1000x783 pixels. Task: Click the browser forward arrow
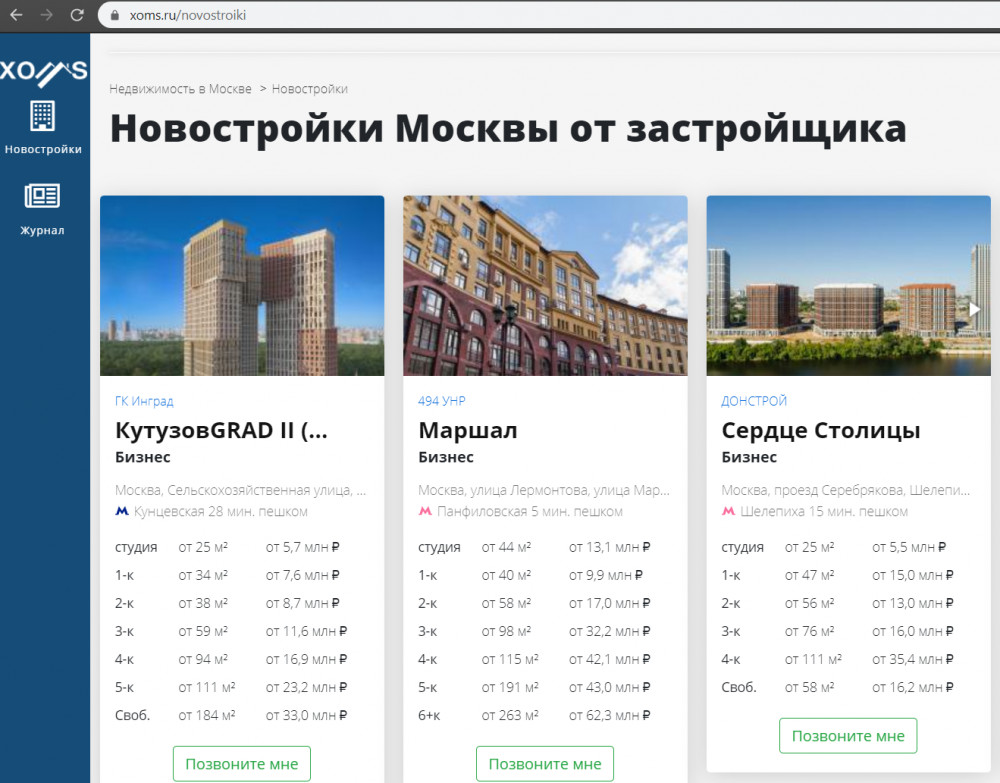[x=47, y=15]
